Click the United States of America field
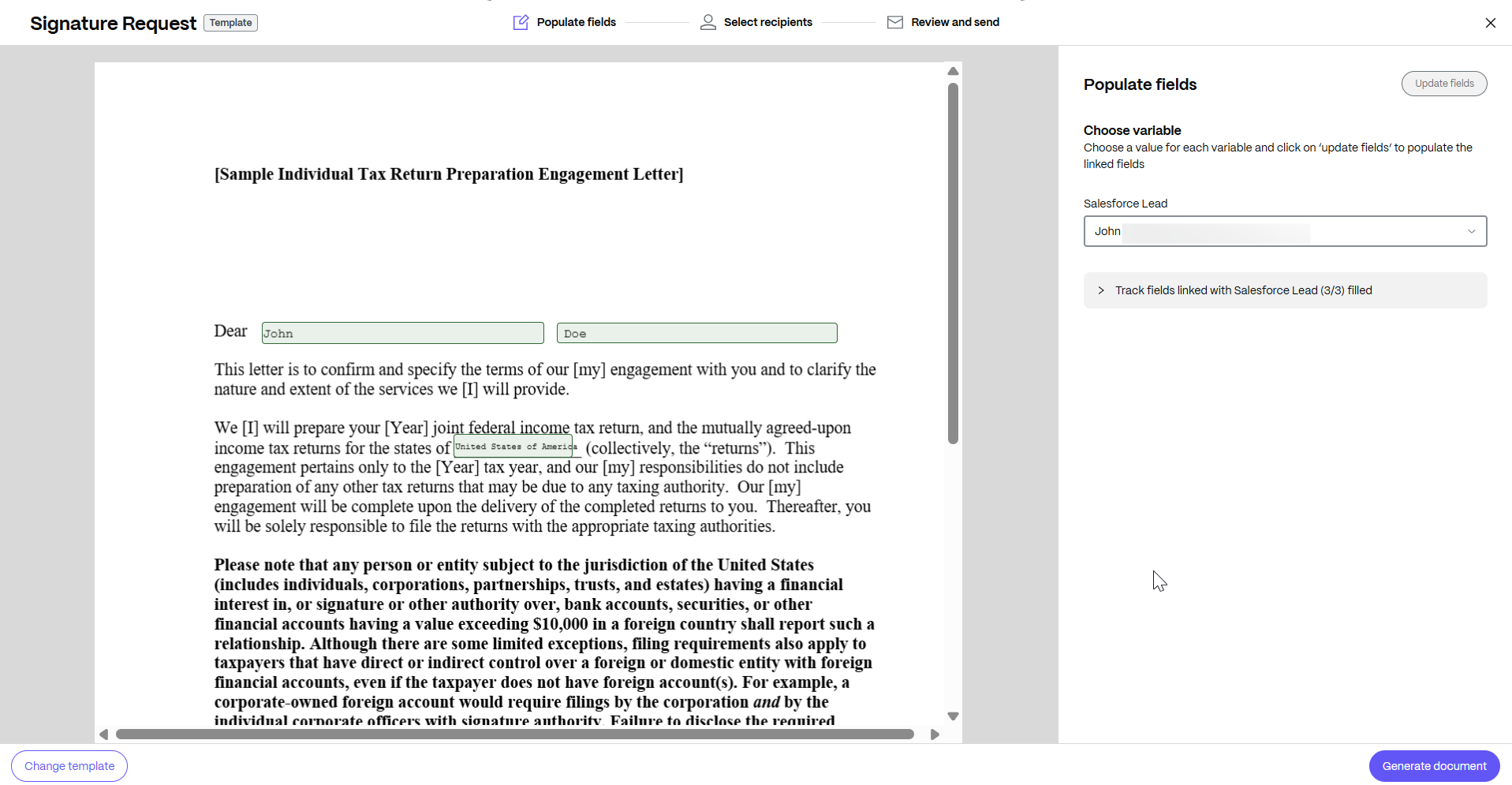 point(513,447)
